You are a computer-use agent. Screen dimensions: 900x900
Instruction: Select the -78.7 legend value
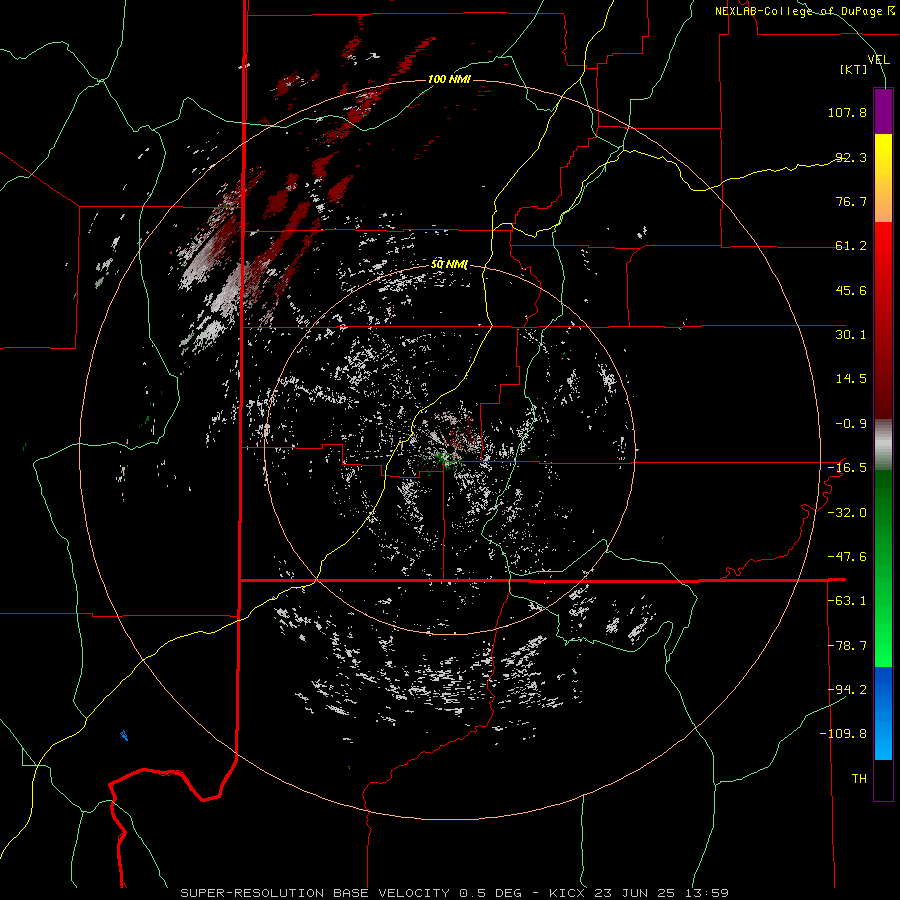847,646
